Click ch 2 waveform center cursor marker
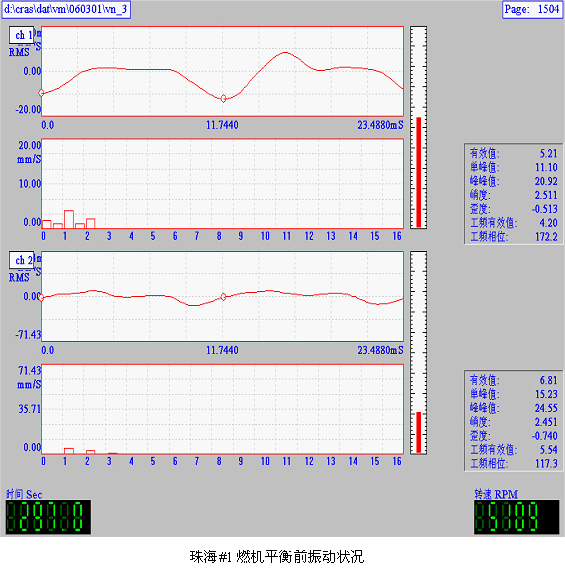The width and height of the screenshot is (565, 570). 223,297
